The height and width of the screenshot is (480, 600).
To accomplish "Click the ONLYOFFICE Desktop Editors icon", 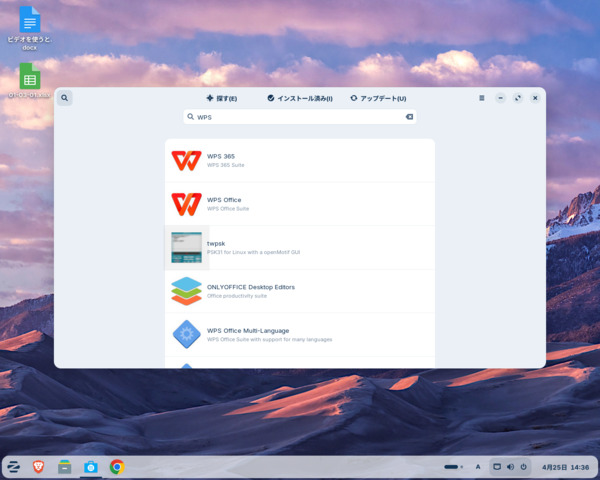I will [186, 291].
